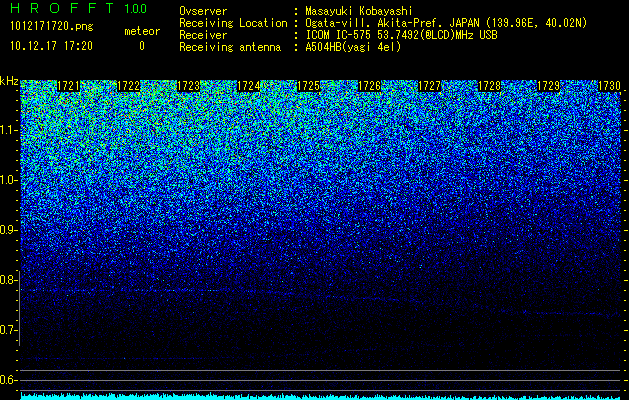Click the 1726 time marker
The image size is (629, 400).
tap(369, 86)
